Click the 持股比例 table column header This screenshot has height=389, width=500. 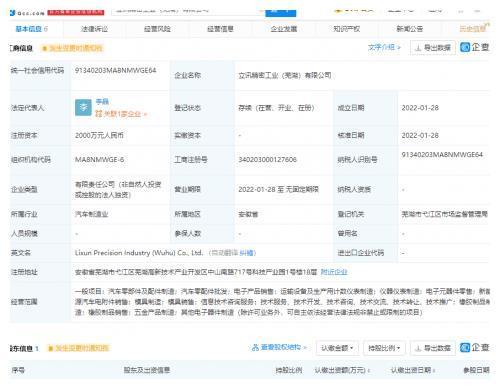(289, 370)
